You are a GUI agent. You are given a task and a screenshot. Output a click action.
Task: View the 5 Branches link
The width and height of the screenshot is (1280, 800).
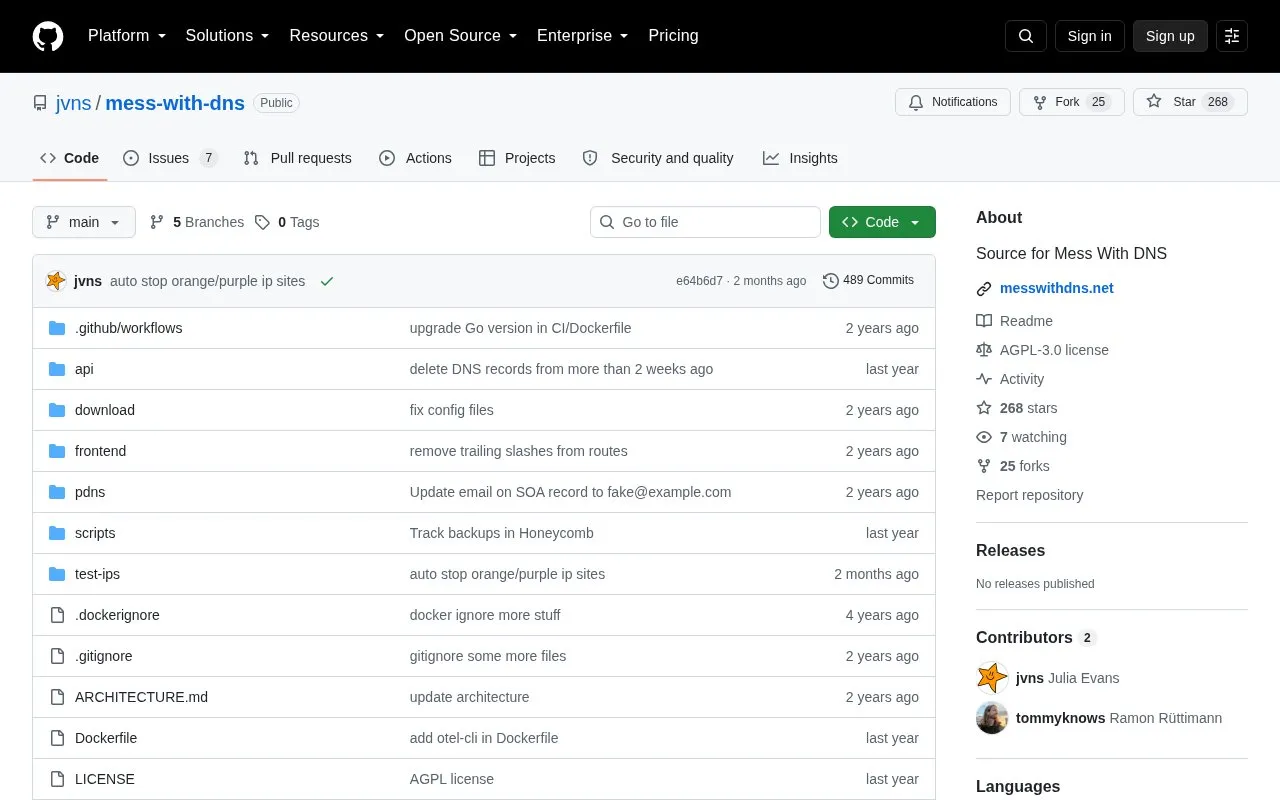(x=196, y=222)
